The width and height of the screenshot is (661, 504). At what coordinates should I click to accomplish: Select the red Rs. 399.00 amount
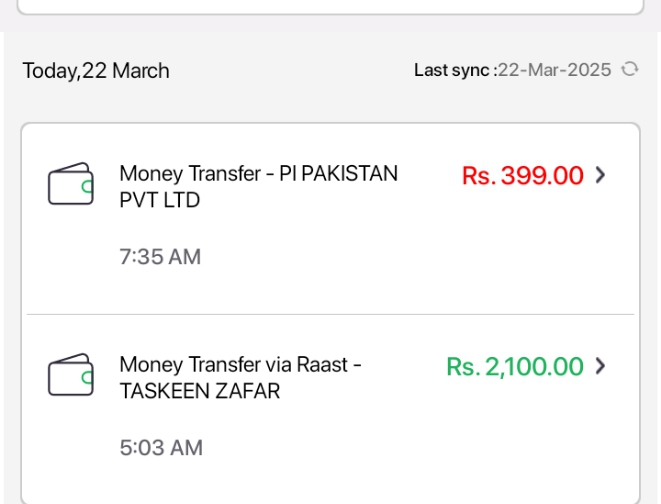point(523,175)
